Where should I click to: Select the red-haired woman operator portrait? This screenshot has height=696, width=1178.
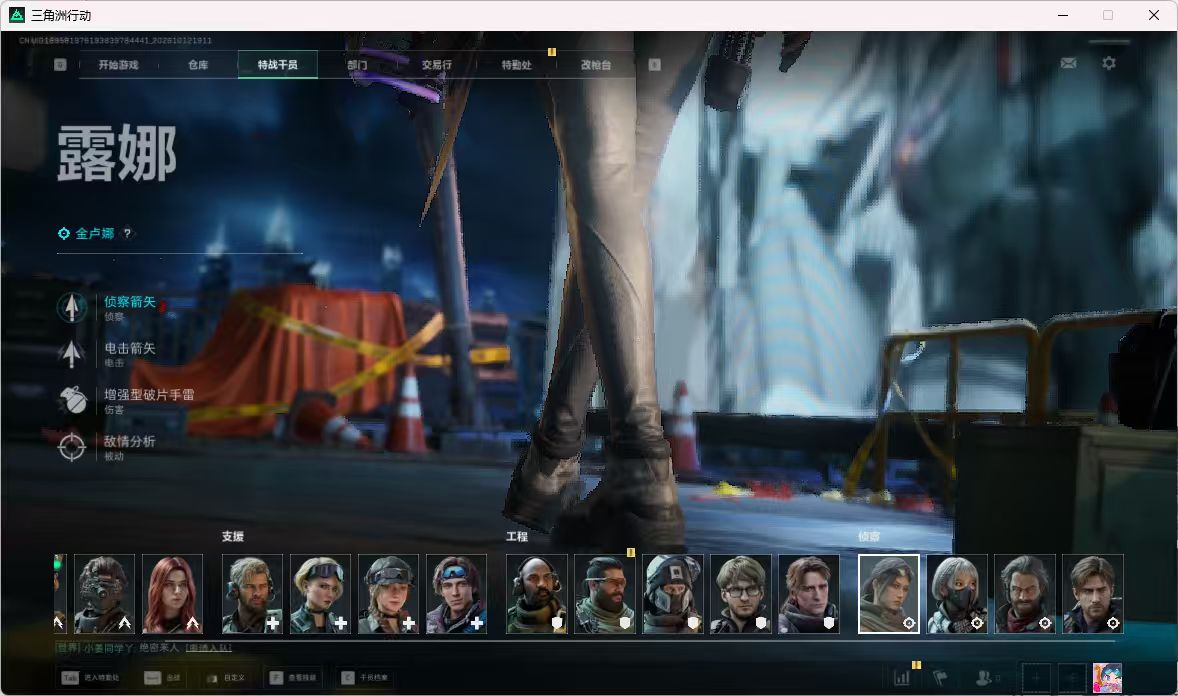coord(172,594)
